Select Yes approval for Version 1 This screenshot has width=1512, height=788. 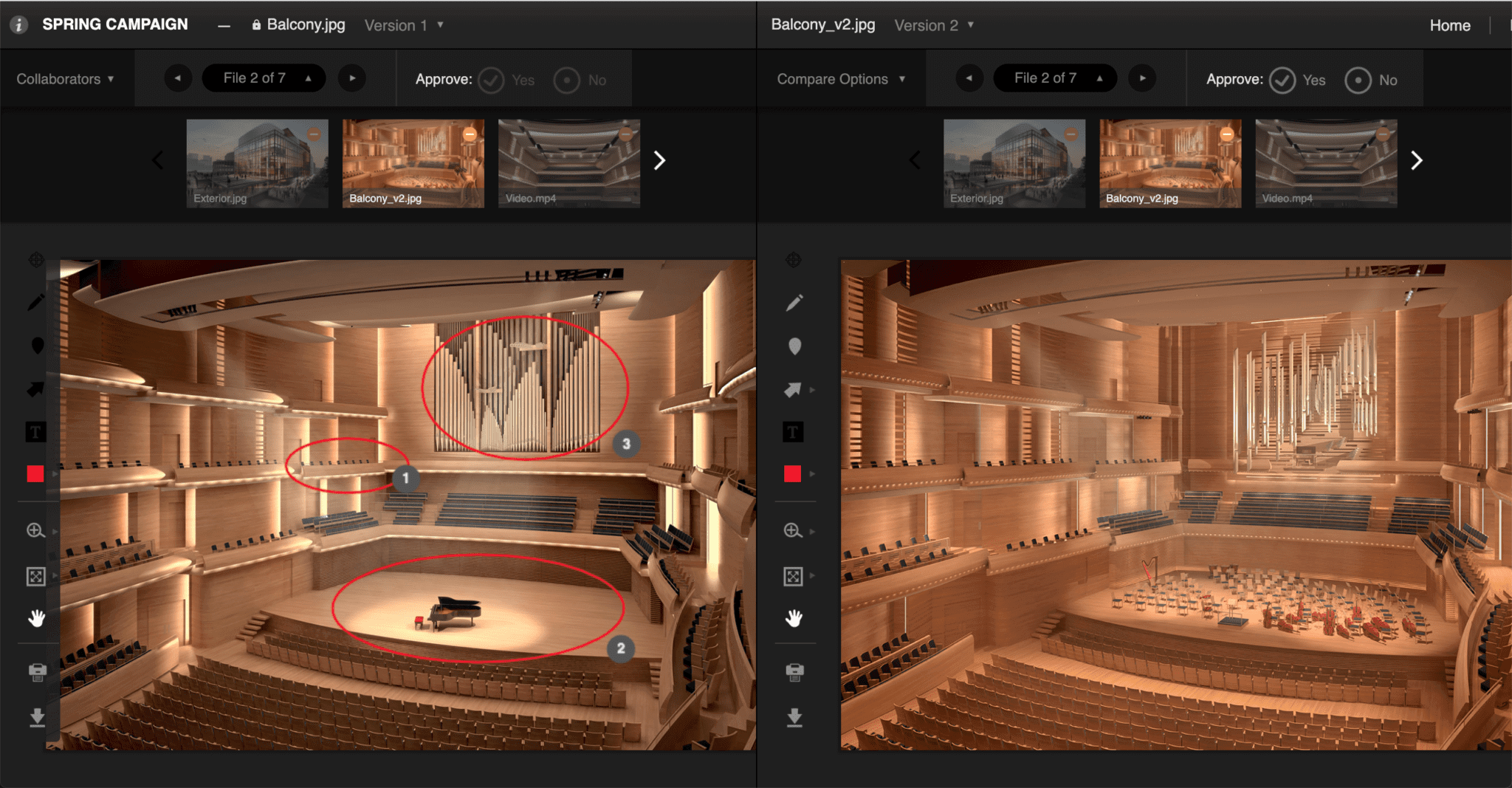point(492,80)
